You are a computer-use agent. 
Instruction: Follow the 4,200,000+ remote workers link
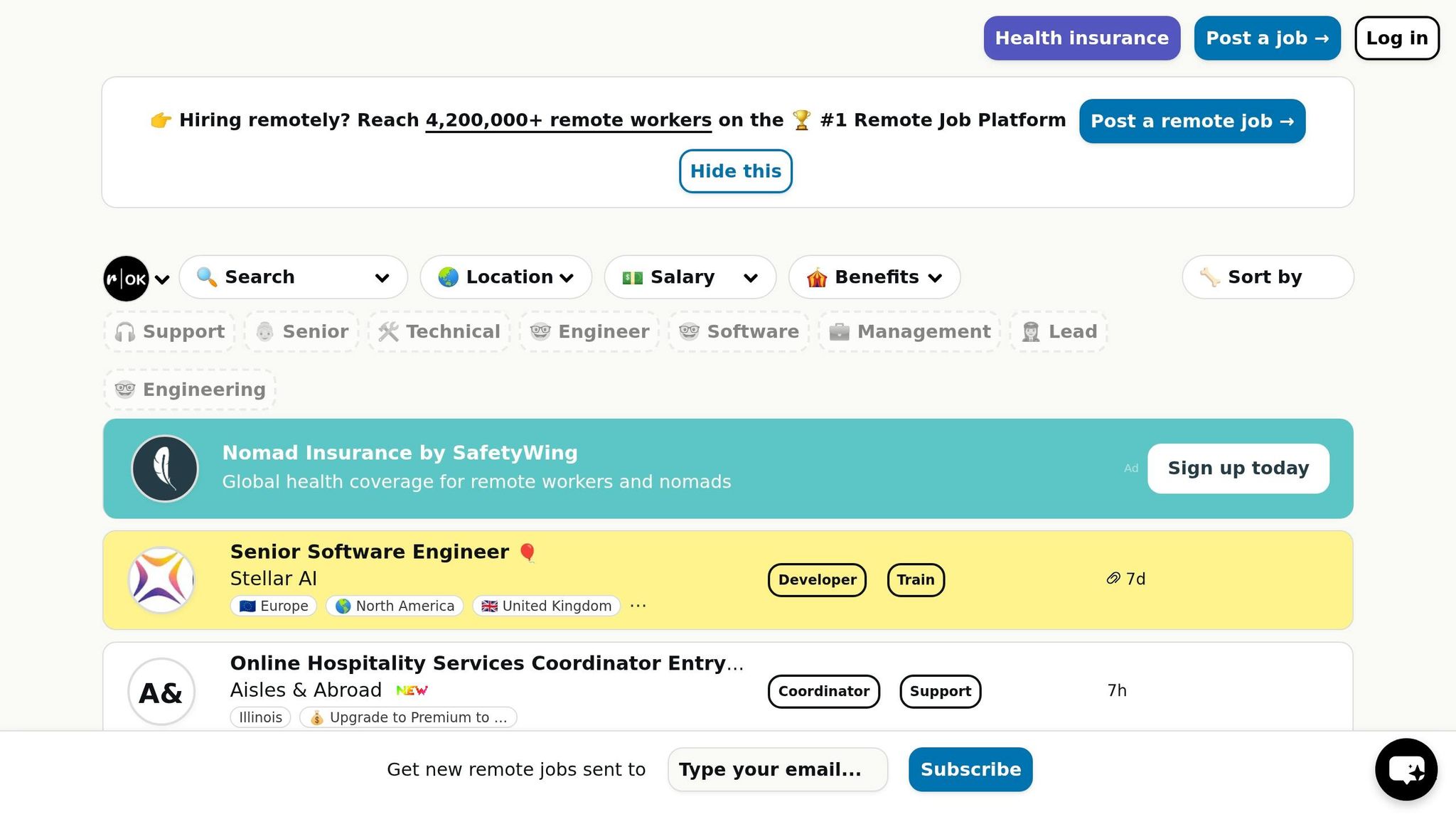tap(569, 121)
